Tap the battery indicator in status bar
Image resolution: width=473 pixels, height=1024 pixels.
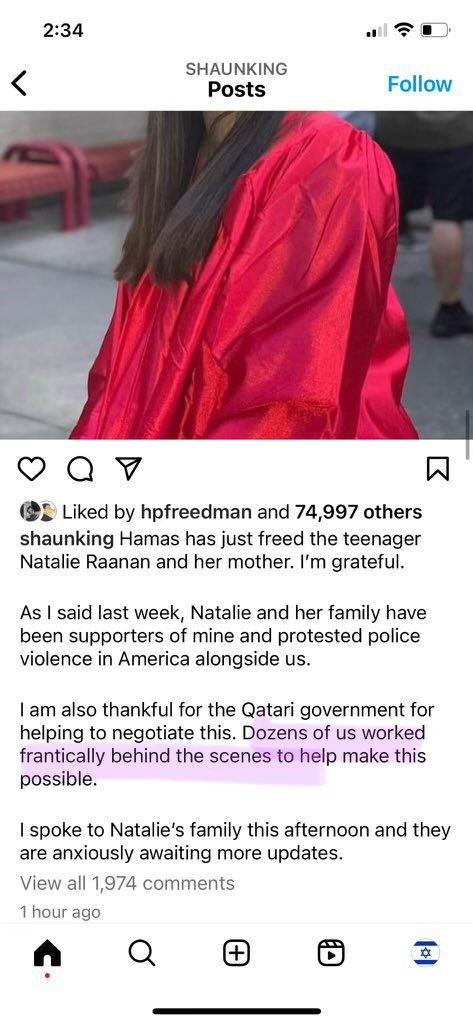coord(434,30)
